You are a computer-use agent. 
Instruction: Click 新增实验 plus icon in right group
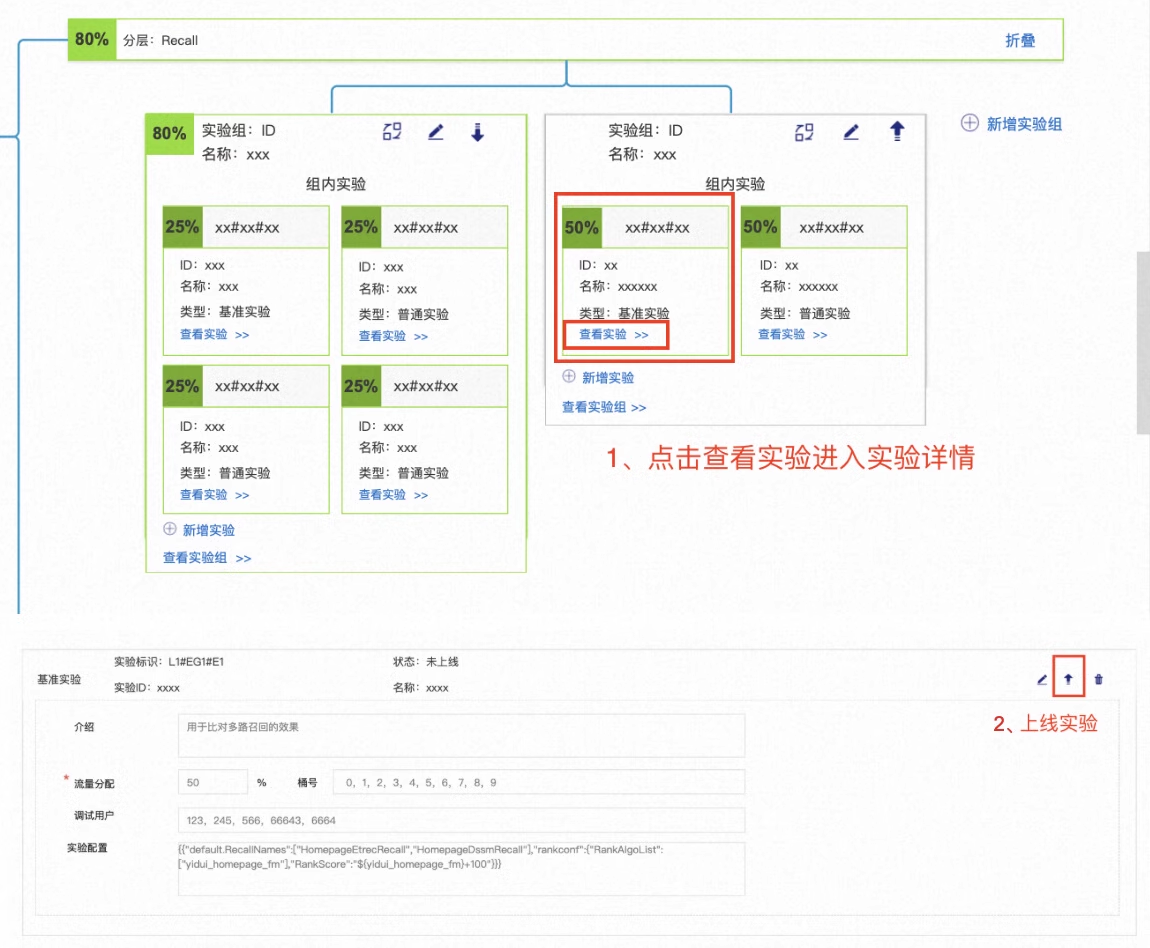pyautogui.click(x=568, y=376)
